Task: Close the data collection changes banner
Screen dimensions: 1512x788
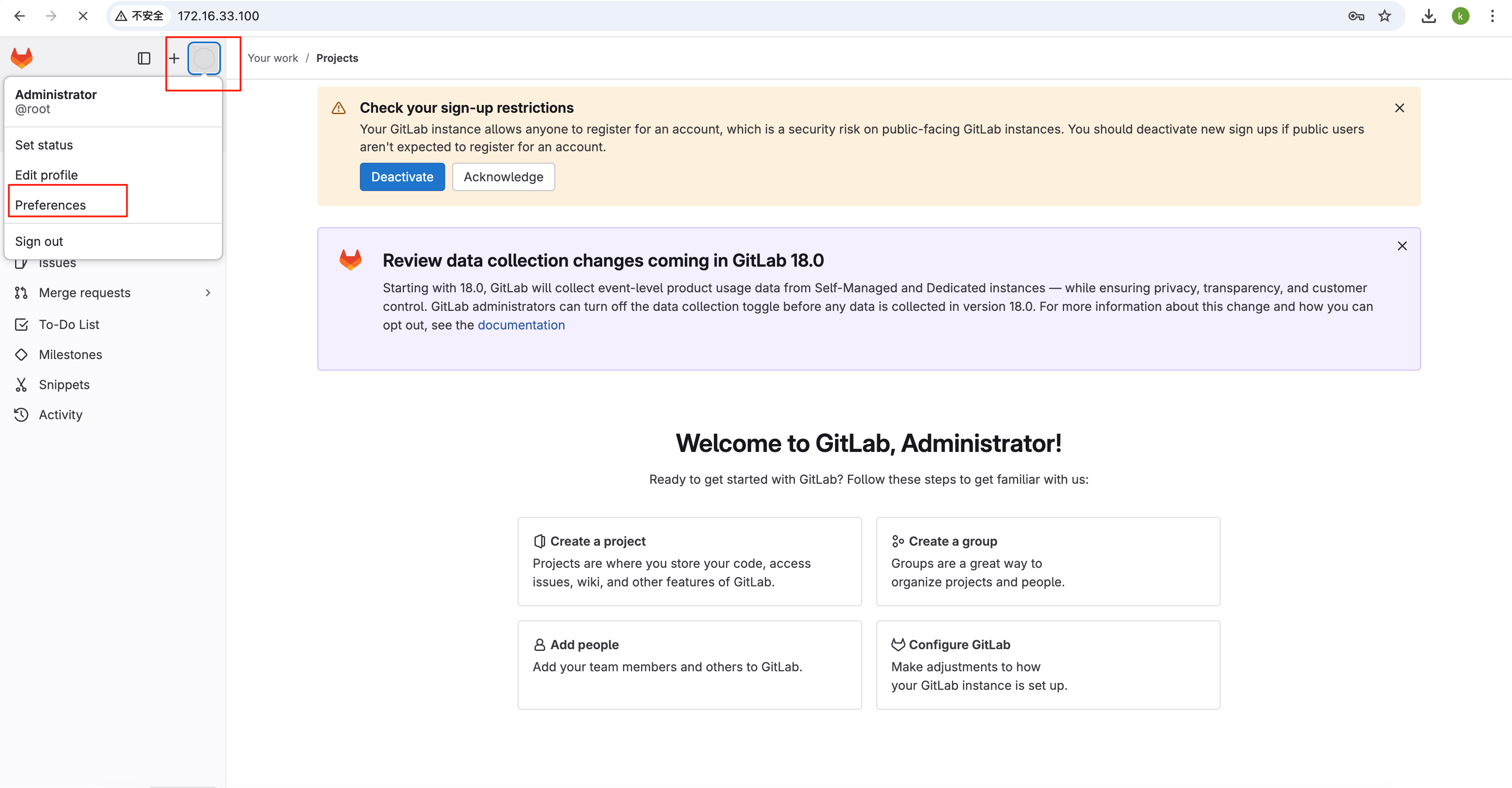Action: coord(1402,246)
